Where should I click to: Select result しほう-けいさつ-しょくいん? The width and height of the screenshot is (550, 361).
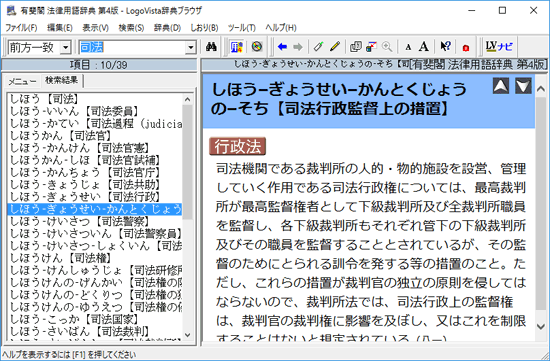(95, 246)
